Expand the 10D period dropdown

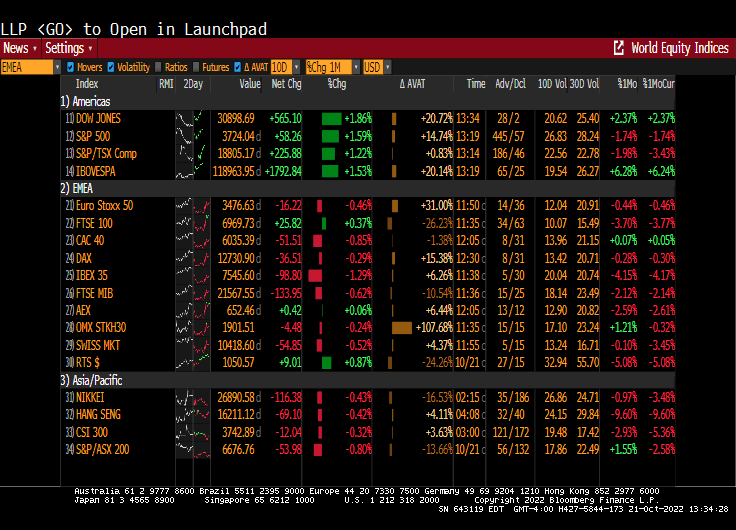[285, 67]
